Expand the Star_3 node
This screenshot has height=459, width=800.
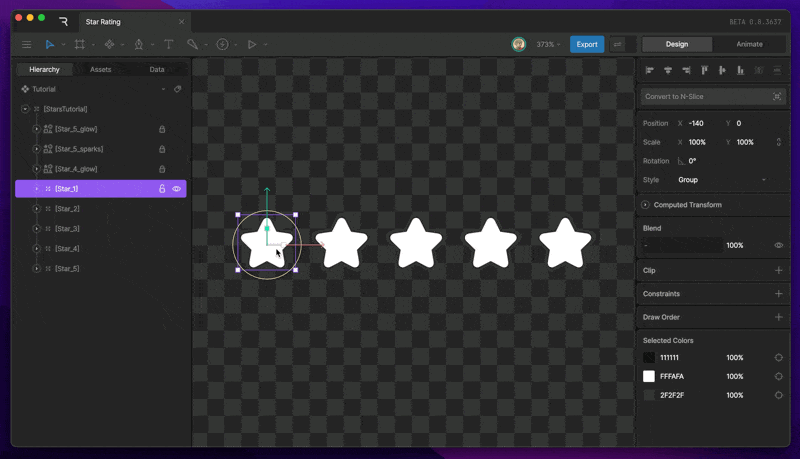36,228
